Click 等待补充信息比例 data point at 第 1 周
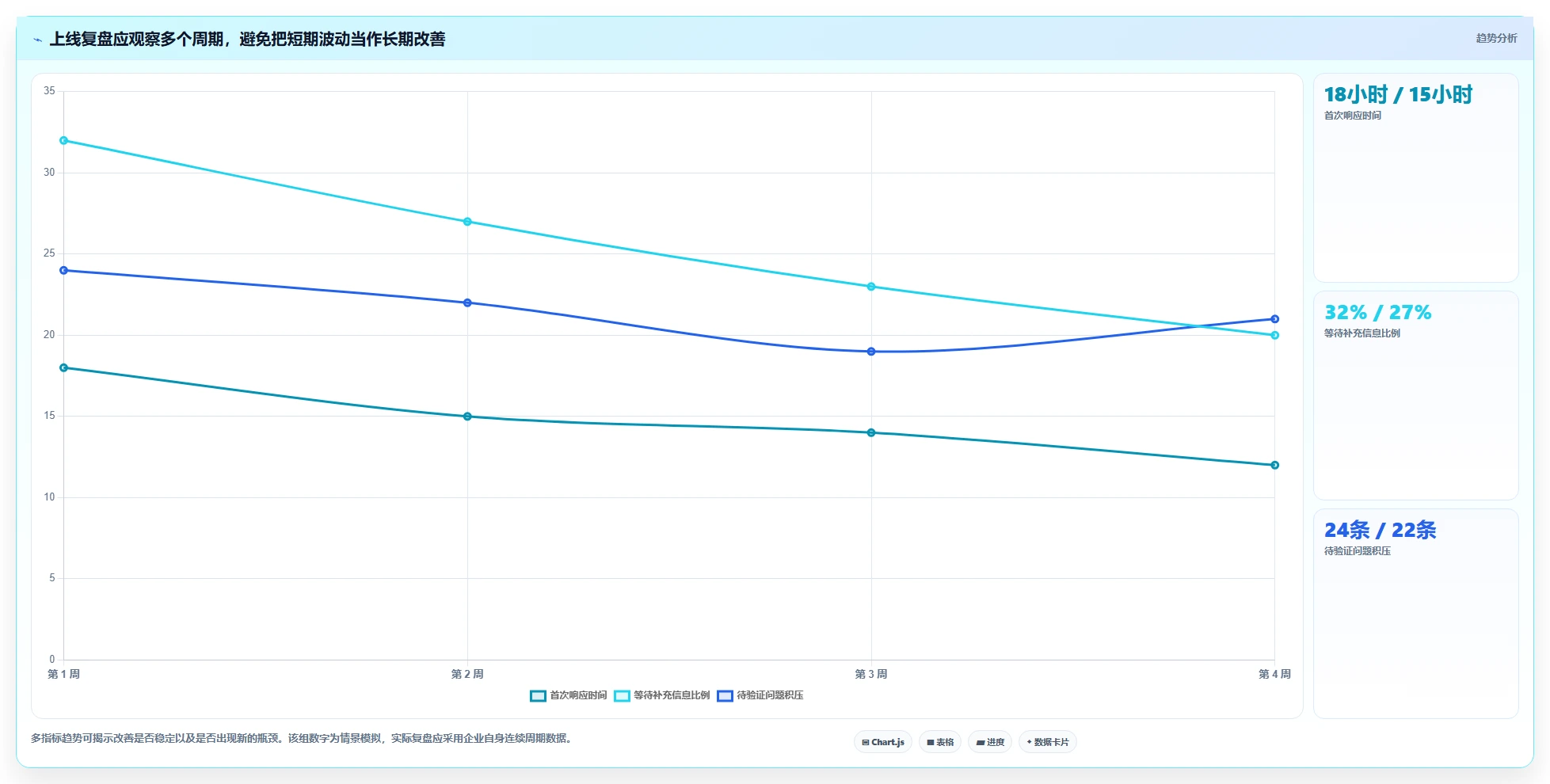This screenshot has height=784, width=1550. [64, 141]
